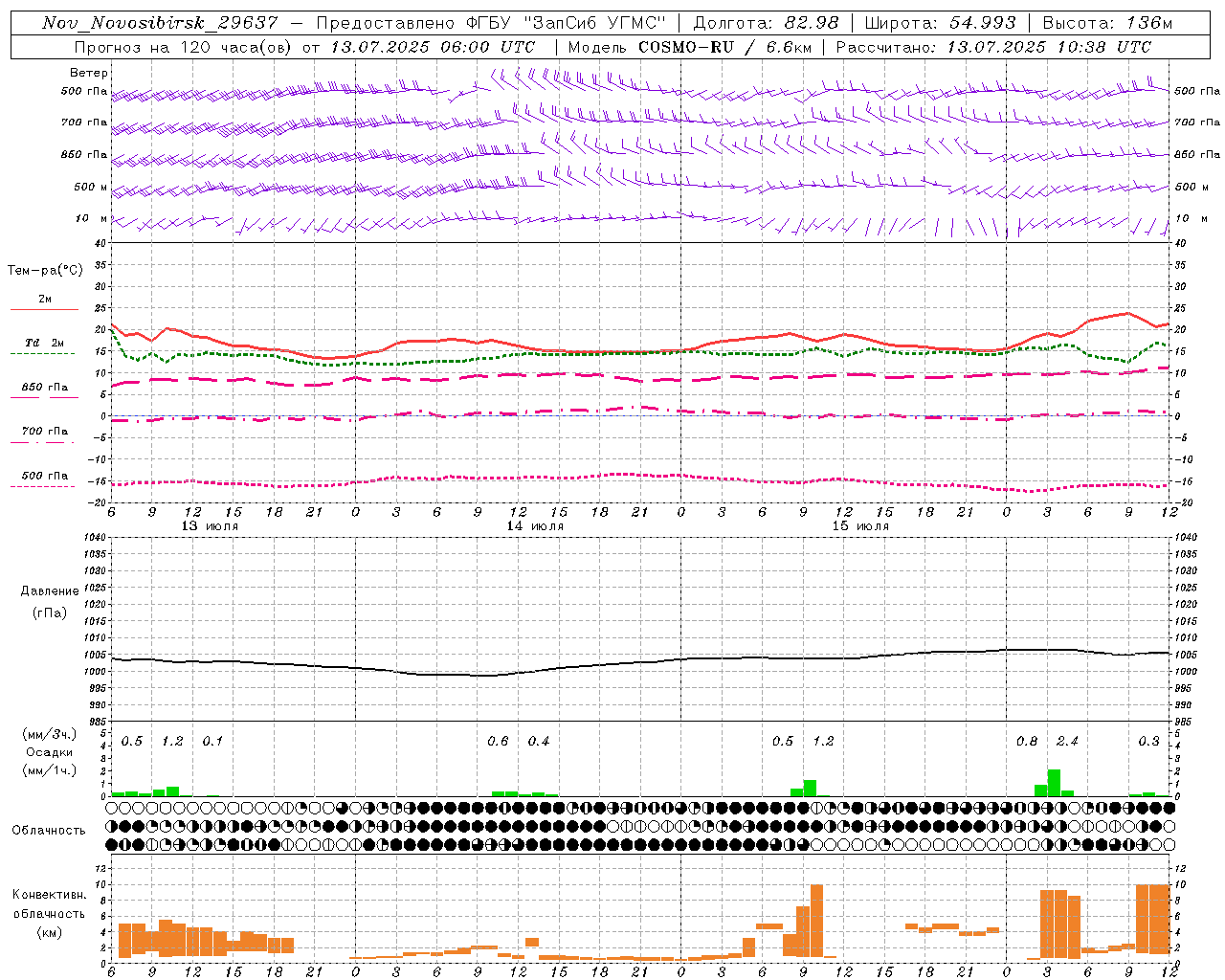The height and width of the screenshot is (980, 1225).
Task: Click the 0.3 precipitation amount value
Action: pyautogui.click(x=1148, y=742)
